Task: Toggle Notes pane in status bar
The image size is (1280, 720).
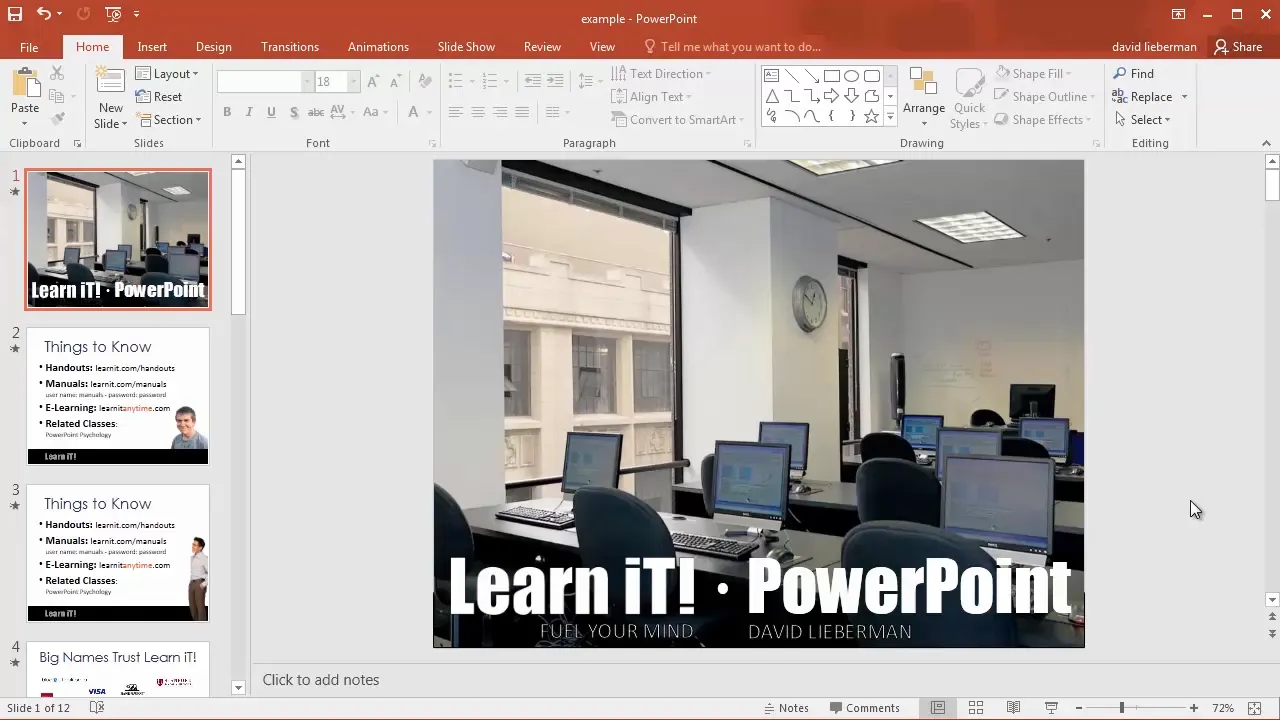Action: click(x=785, y=708)
